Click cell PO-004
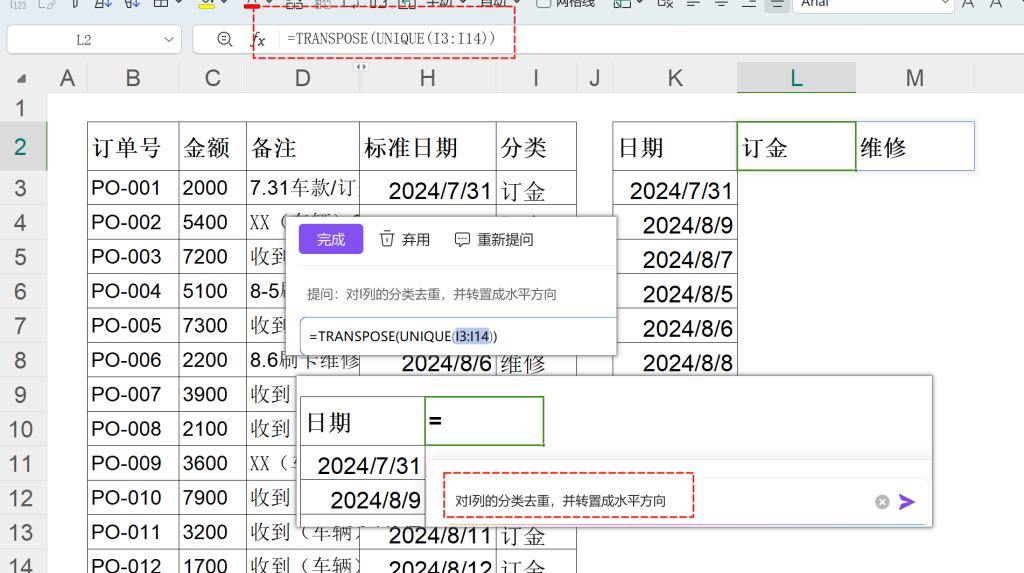Screen dimensions: 1024x573 click(x=133, y=291)
